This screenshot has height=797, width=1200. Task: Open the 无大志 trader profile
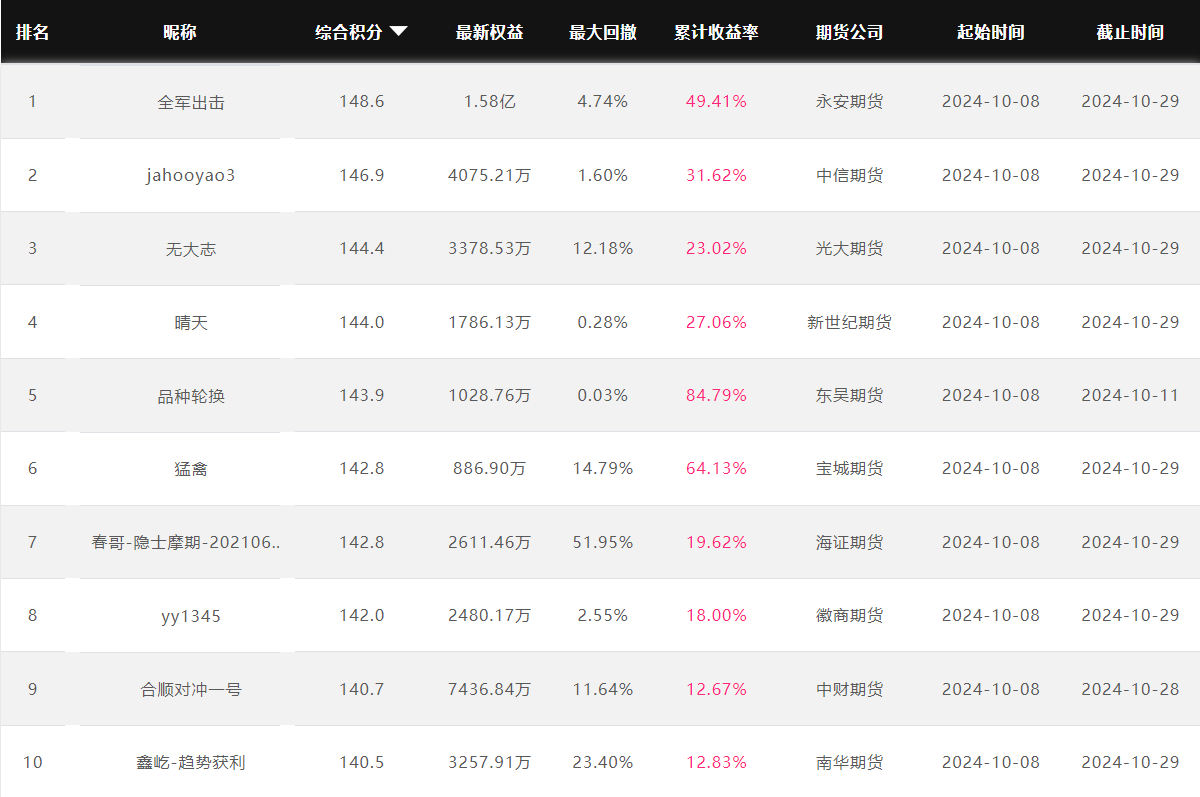(x=191, y=248)
